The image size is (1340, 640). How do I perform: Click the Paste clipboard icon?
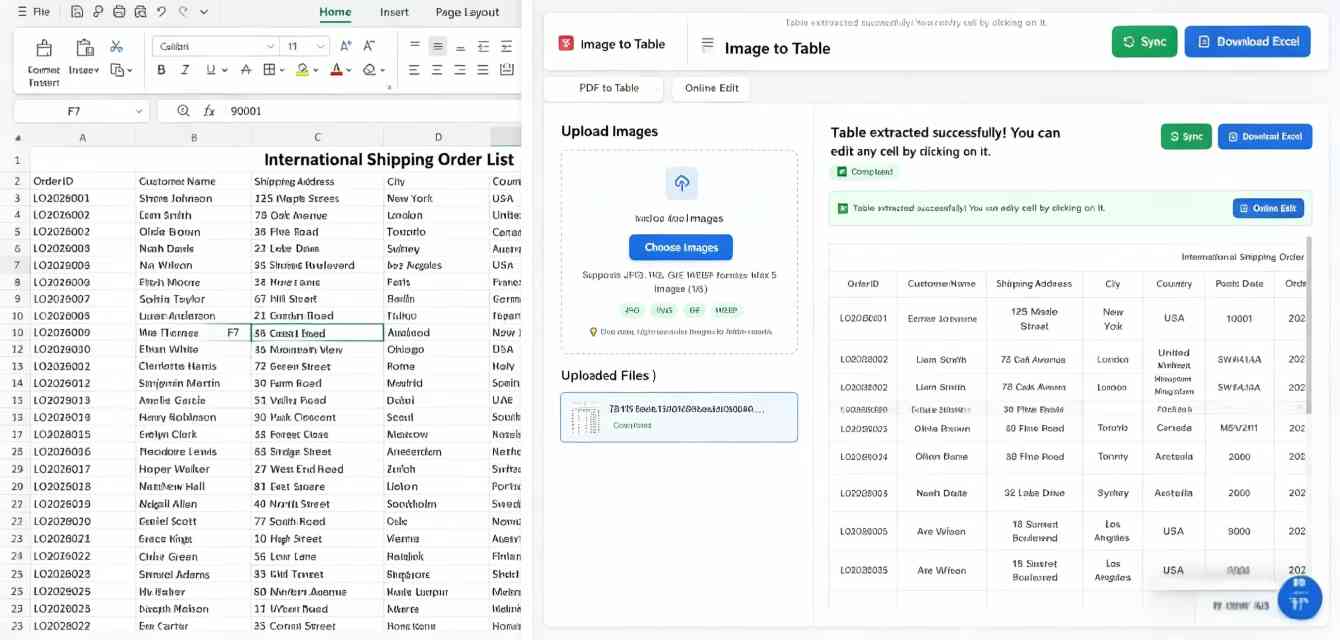tap(85, 47)
